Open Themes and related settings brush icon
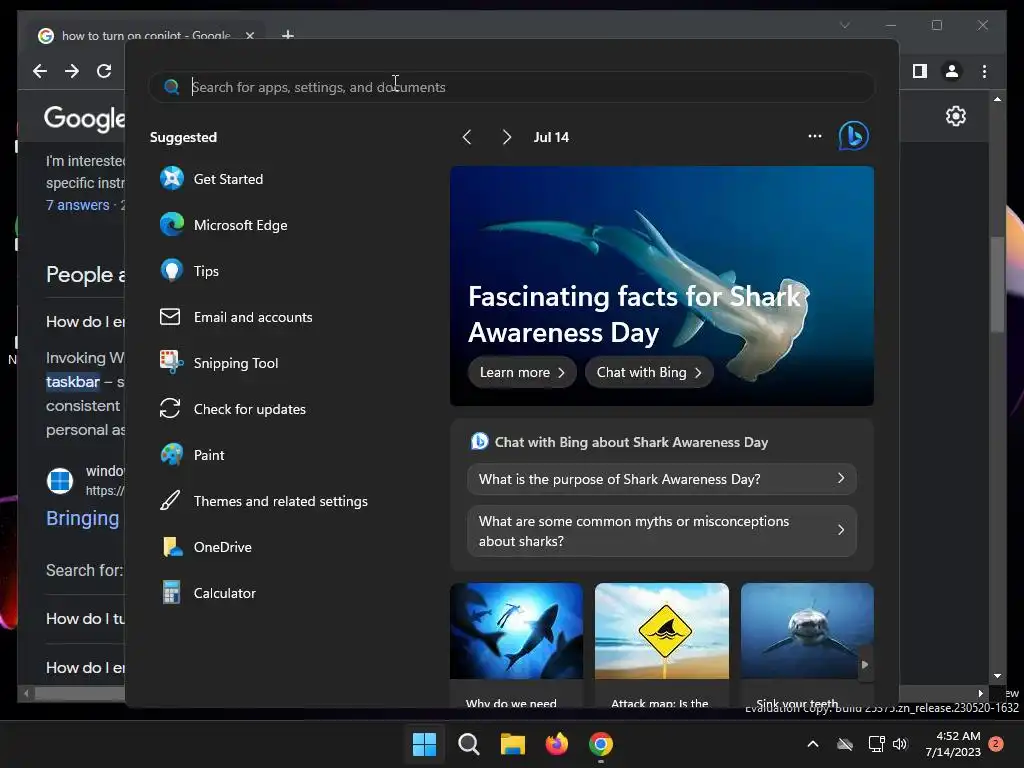1024x768 pixels. (170, 500)
